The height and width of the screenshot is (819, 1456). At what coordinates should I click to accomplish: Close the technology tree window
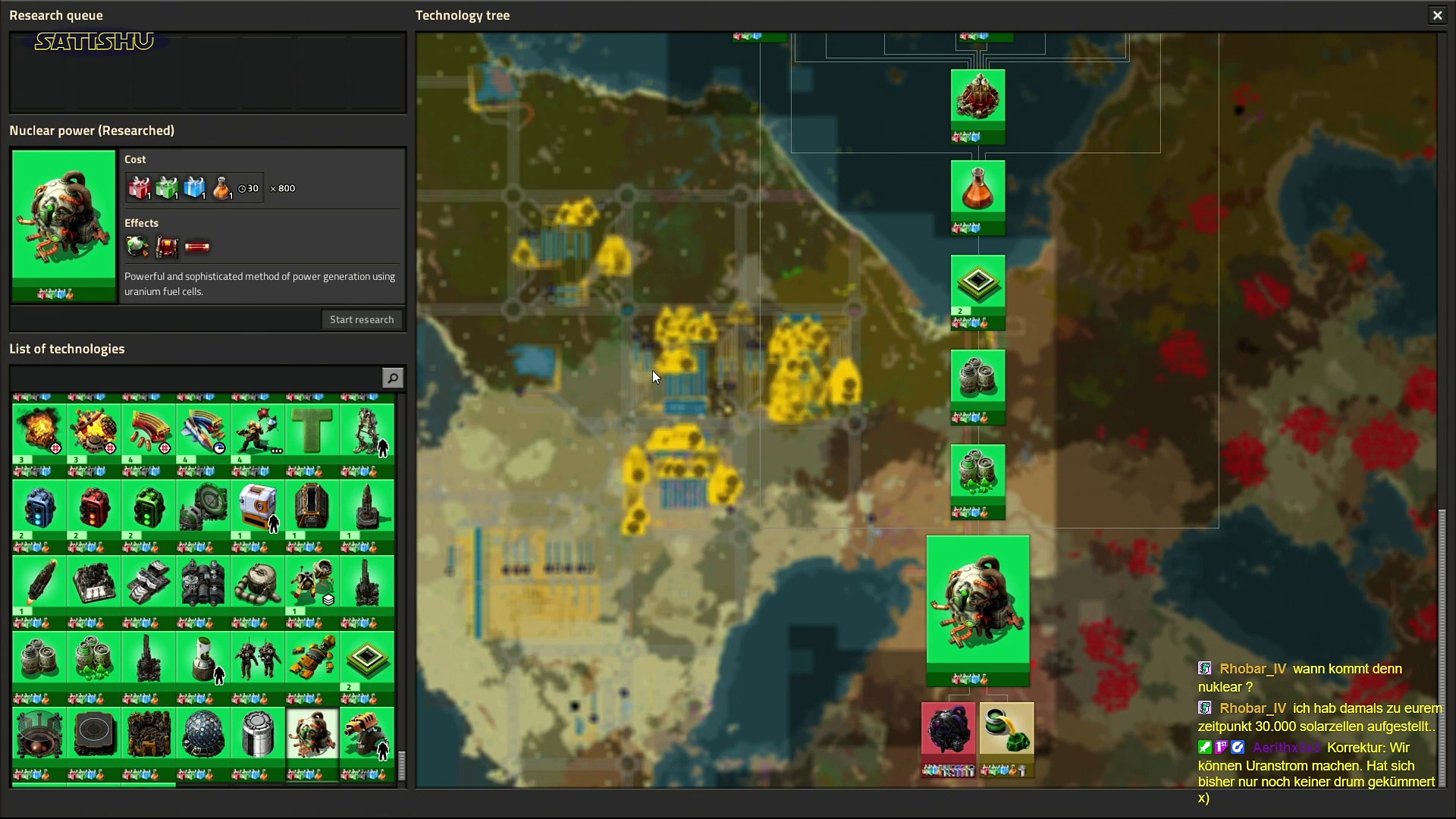point(1437,15)
